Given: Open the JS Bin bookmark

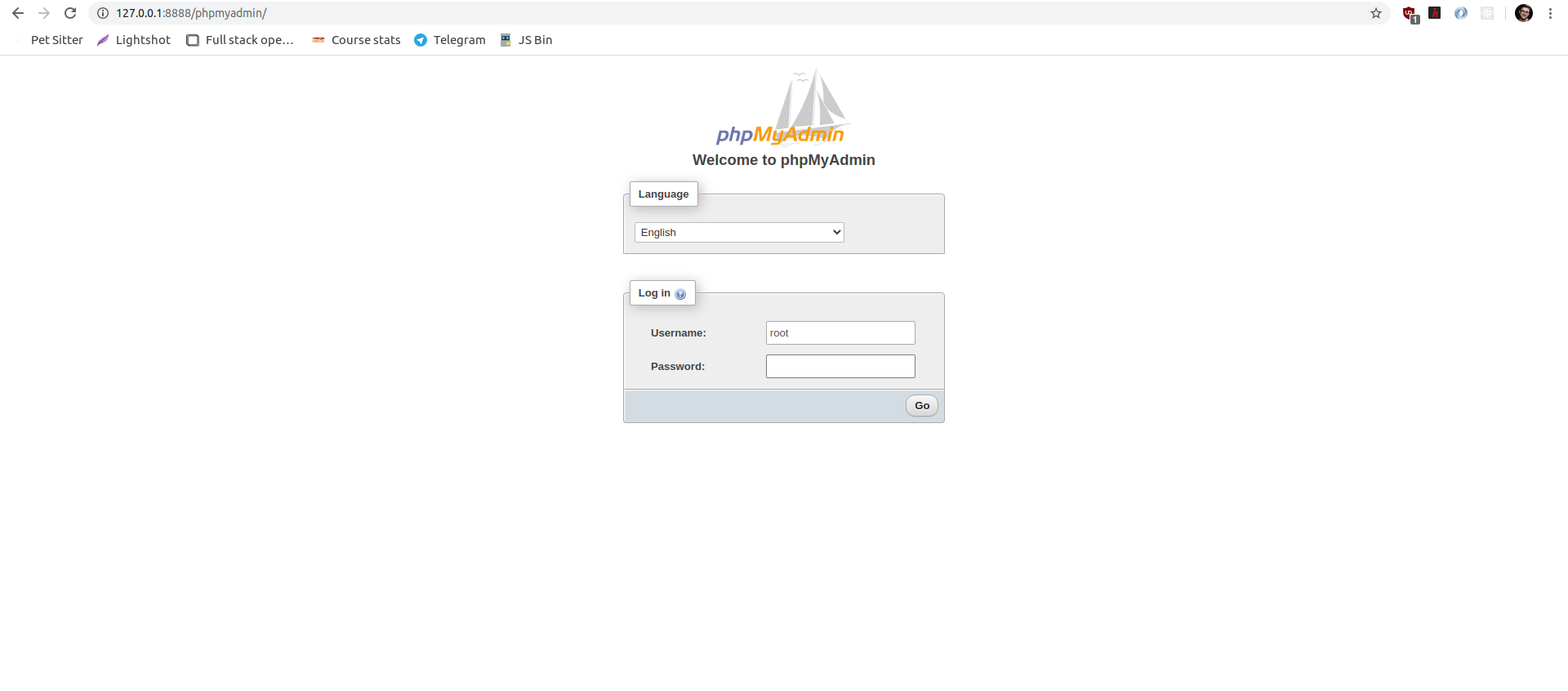Looking at the screenshot, I should [527, 40].
